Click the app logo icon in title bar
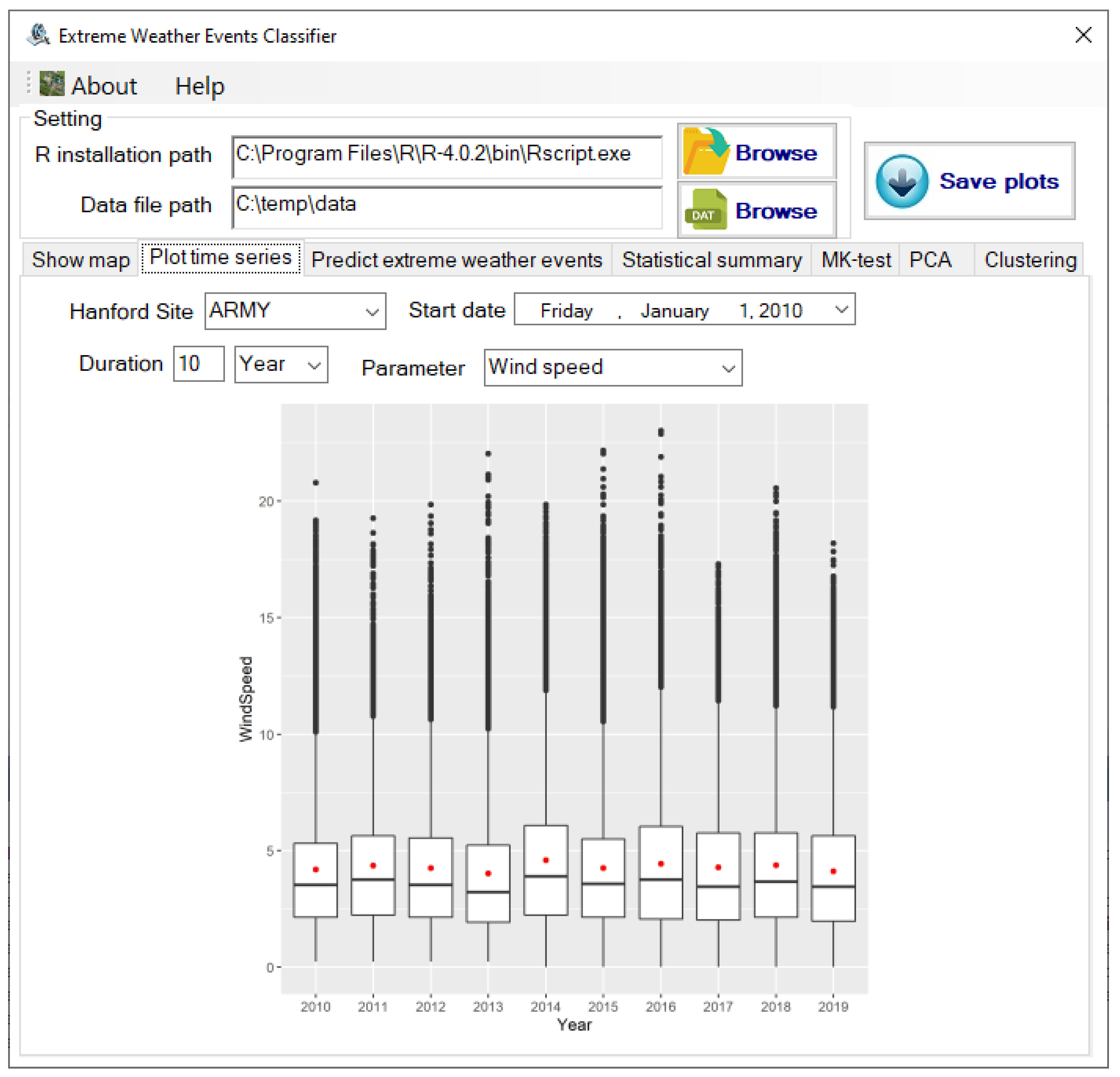Image resolution: width=1120 pixels, height=1077 pixels. pos(38,35)
